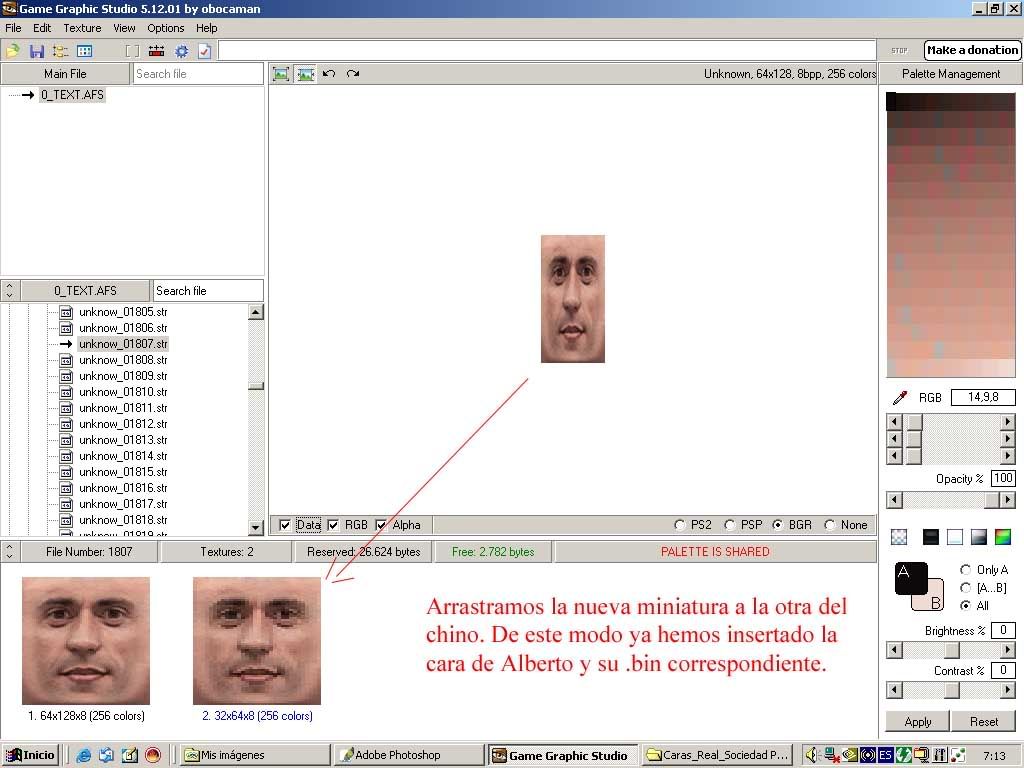
Task: Click the file list scrollbar up arrow
Action: 256,312
